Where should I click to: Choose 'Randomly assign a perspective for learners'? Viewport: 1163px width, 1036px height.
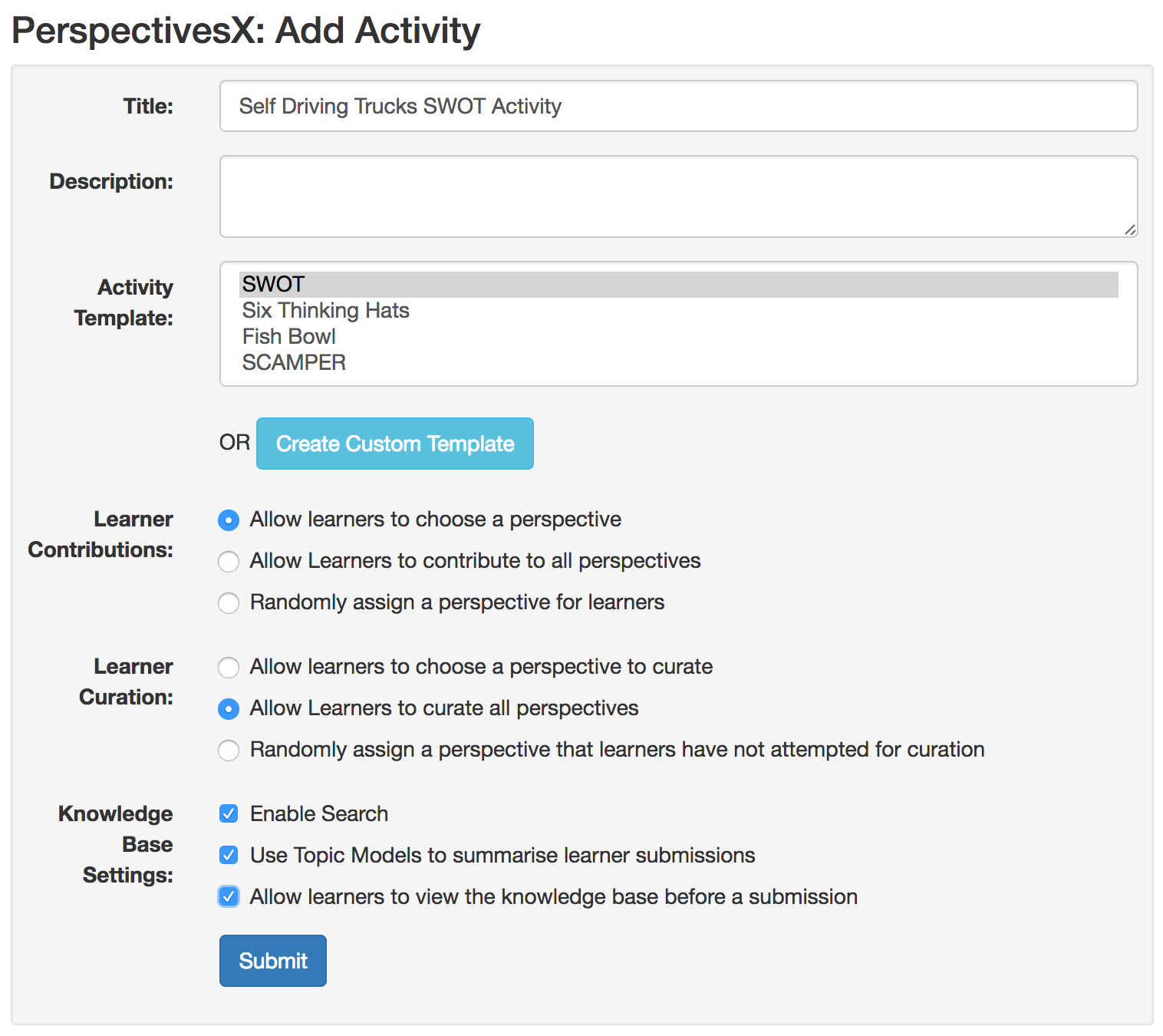coord(229,603)
